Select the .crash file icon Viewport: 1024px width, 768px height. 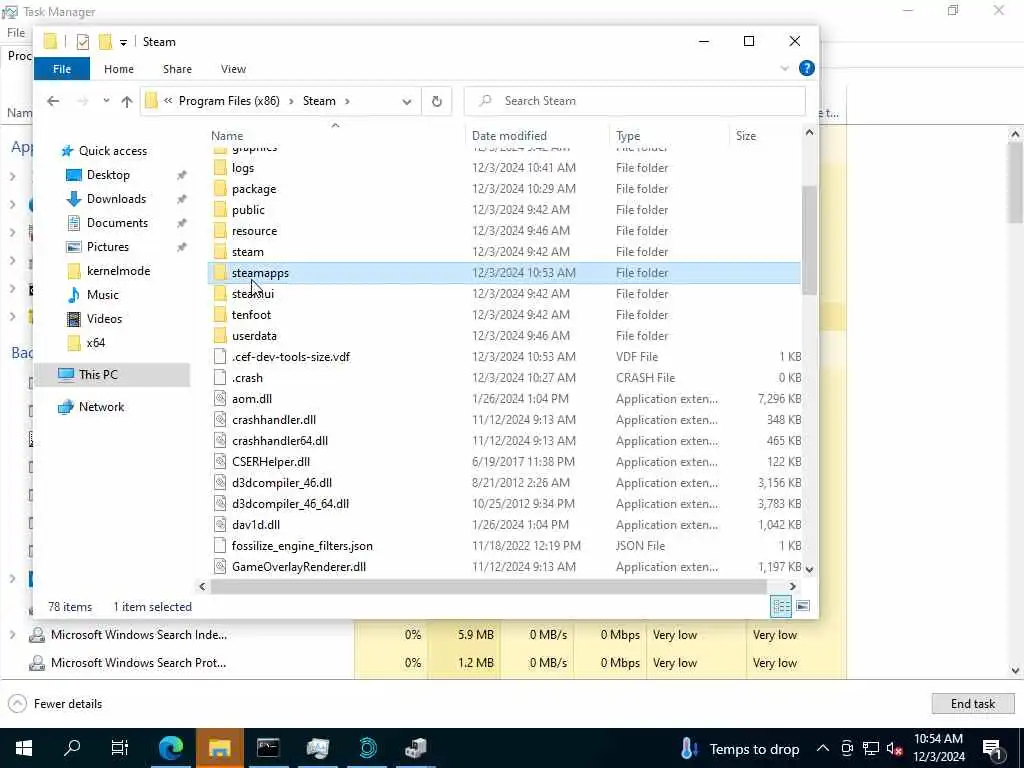pyautogui.click(x=221, y=377)
